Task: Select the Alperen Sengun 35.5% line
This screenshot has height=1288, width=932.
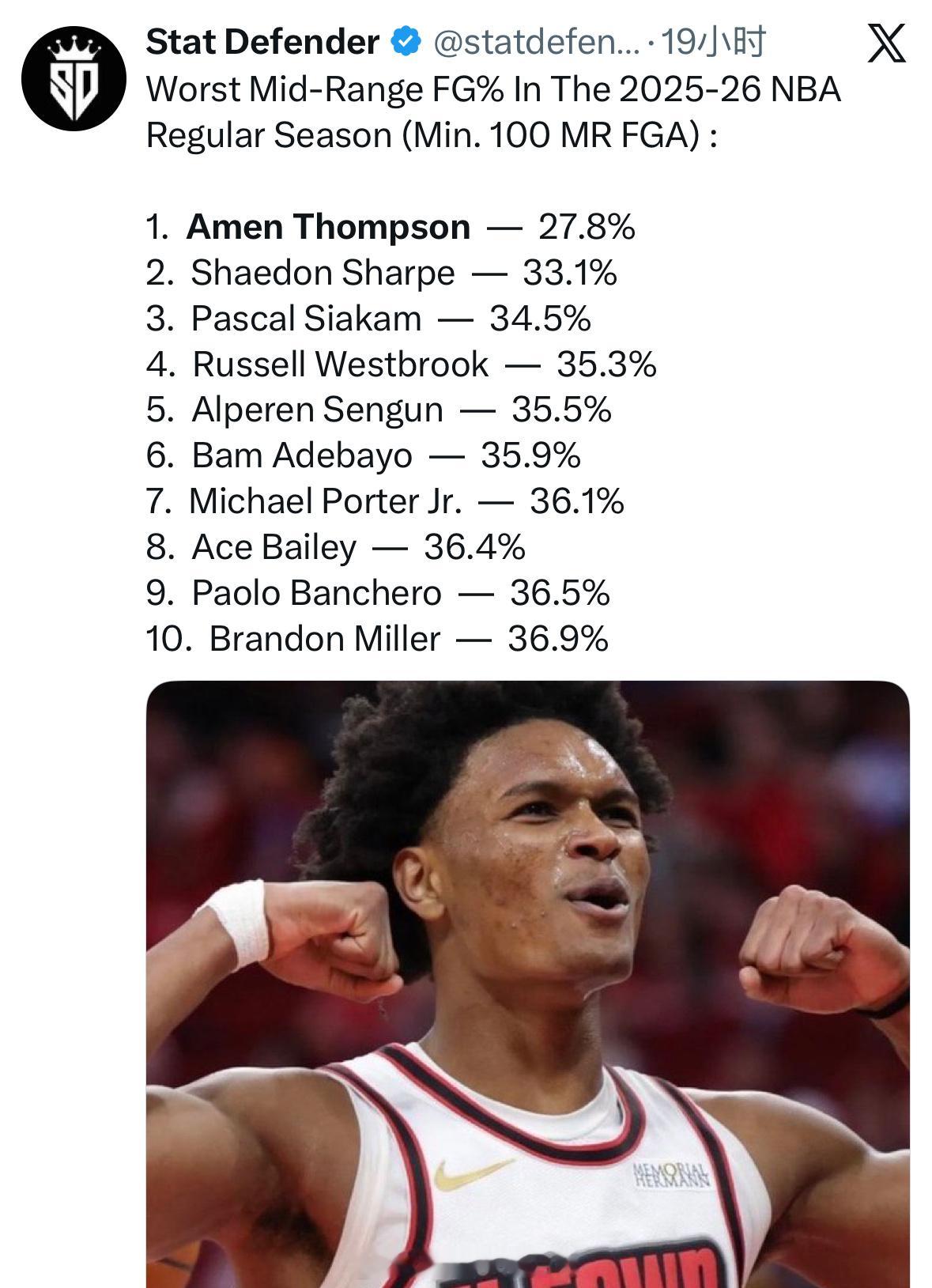Action: [379, 410]
